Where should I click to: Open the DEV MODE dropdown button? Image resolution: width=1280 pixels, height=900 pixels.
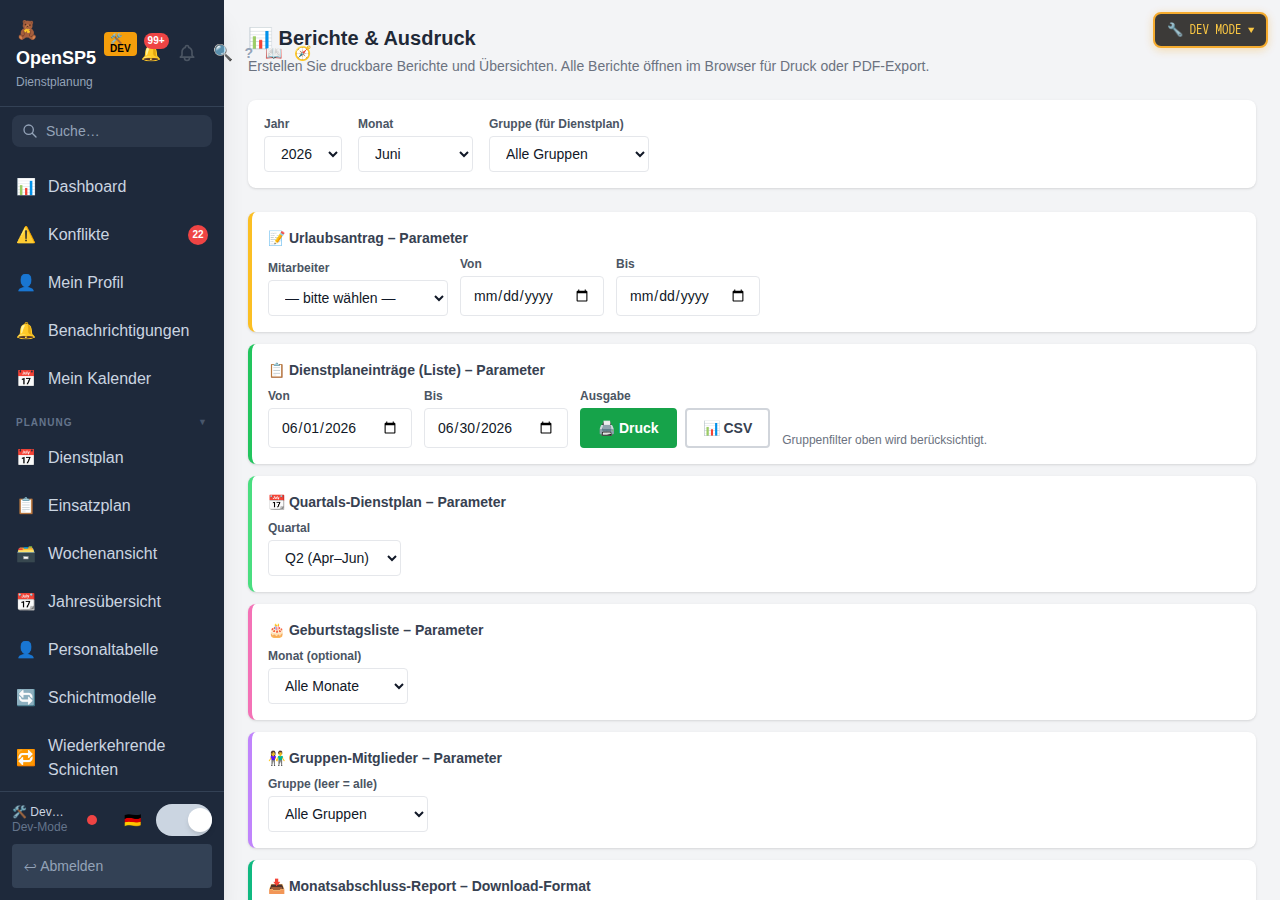[x=1211, y=30]
